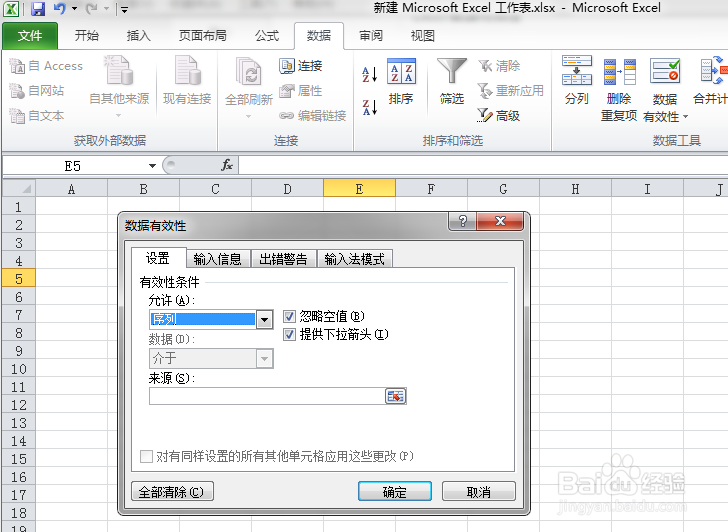Viewport: 728px width, 532px height.
Task: Click the 属性 properties command
Action: coord(300,91)
